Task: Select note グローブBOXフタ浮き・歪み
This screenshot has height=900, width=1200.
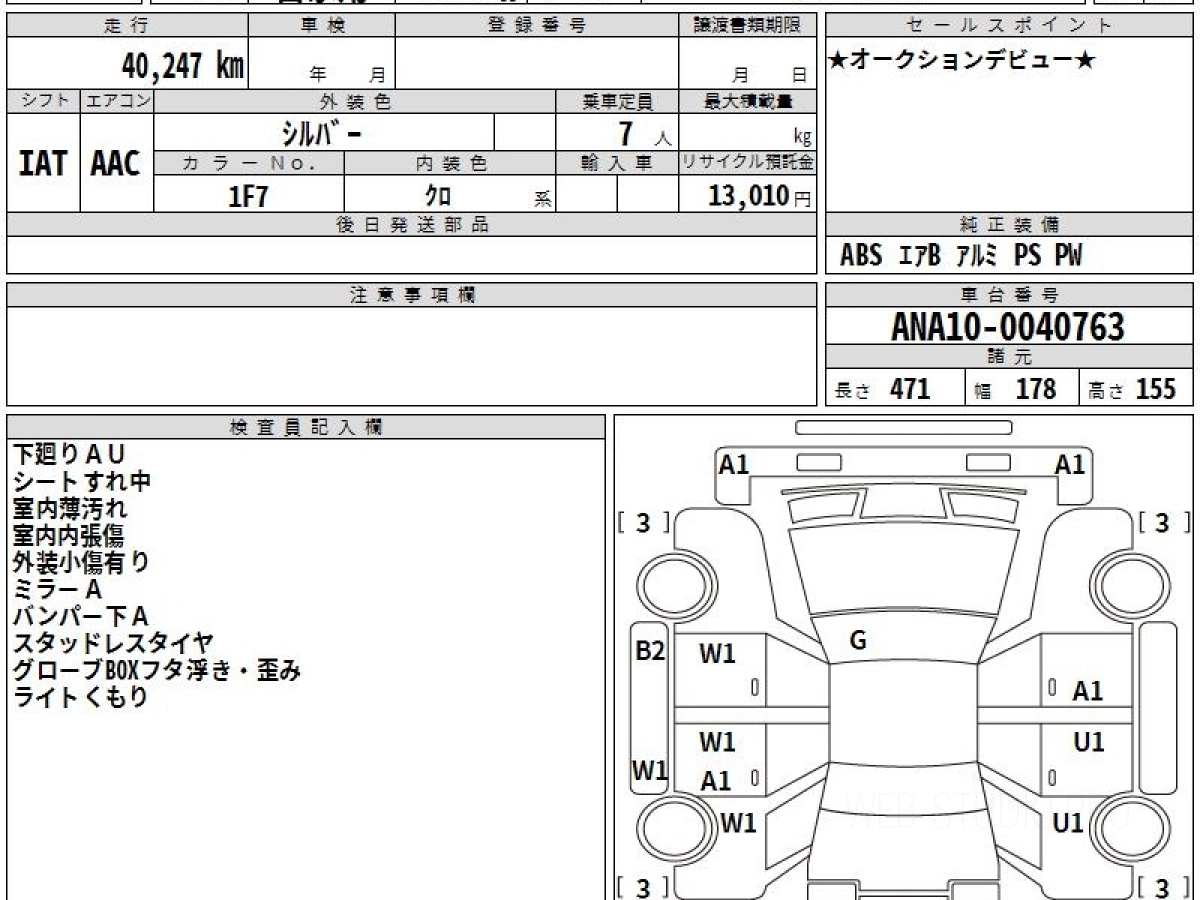Action: 157,670
